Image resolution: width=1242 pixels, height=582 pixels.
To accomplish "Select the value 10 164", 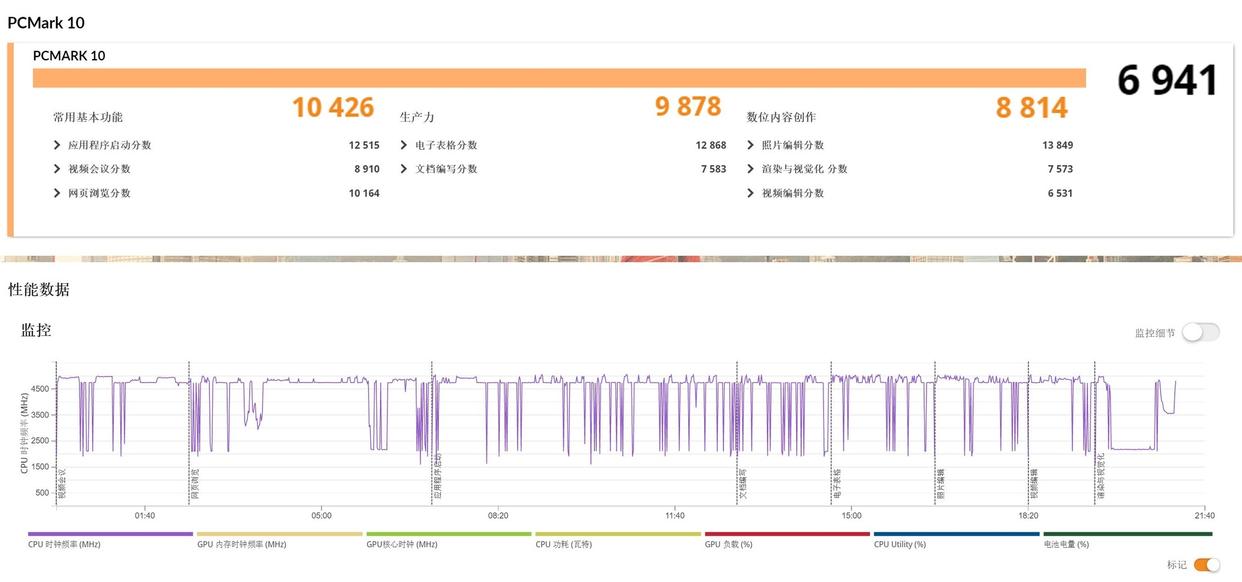I will pos(364,193).
